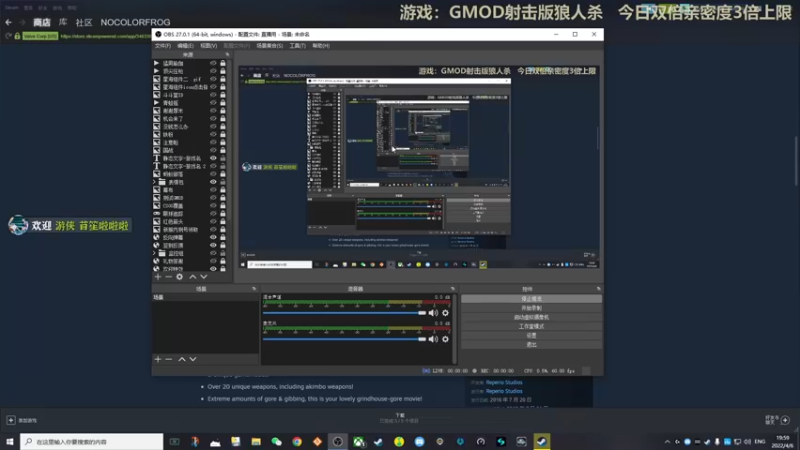Move source down with Sources toolbar arrow
The width and height of the screenshot is (800, 450).
[x=204, y=277]
